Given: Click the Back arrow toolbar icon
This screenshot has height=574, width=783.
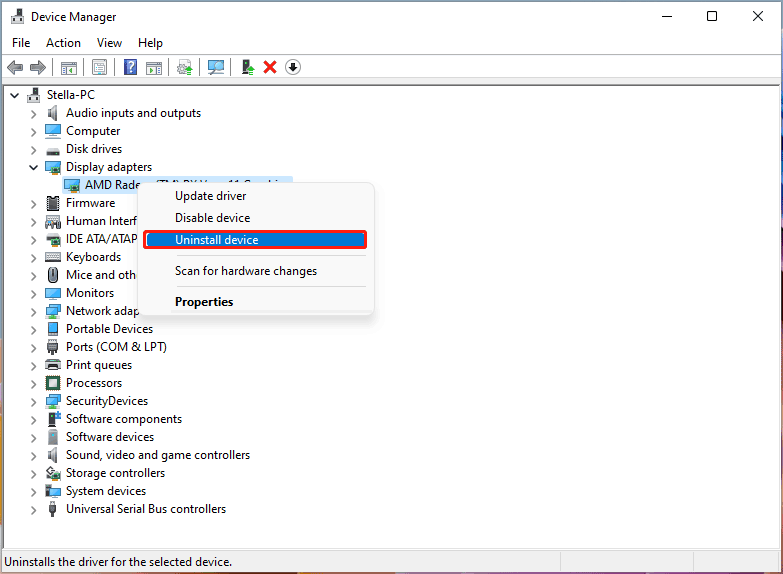Looking at the screenshot, I should coord(15,67).
